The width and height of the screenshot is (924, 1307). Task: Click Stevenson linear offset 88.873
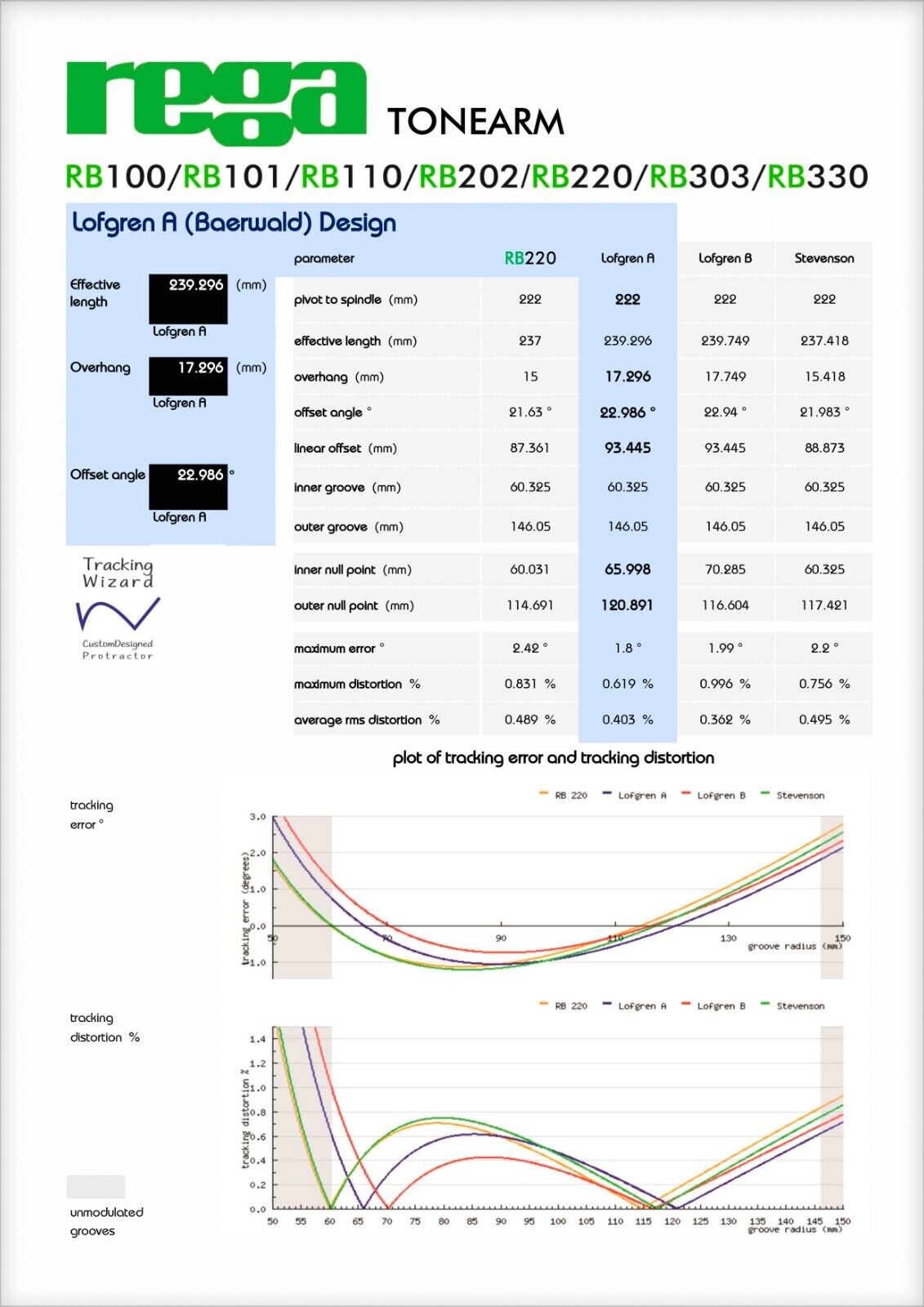click(x=824, y=448)
